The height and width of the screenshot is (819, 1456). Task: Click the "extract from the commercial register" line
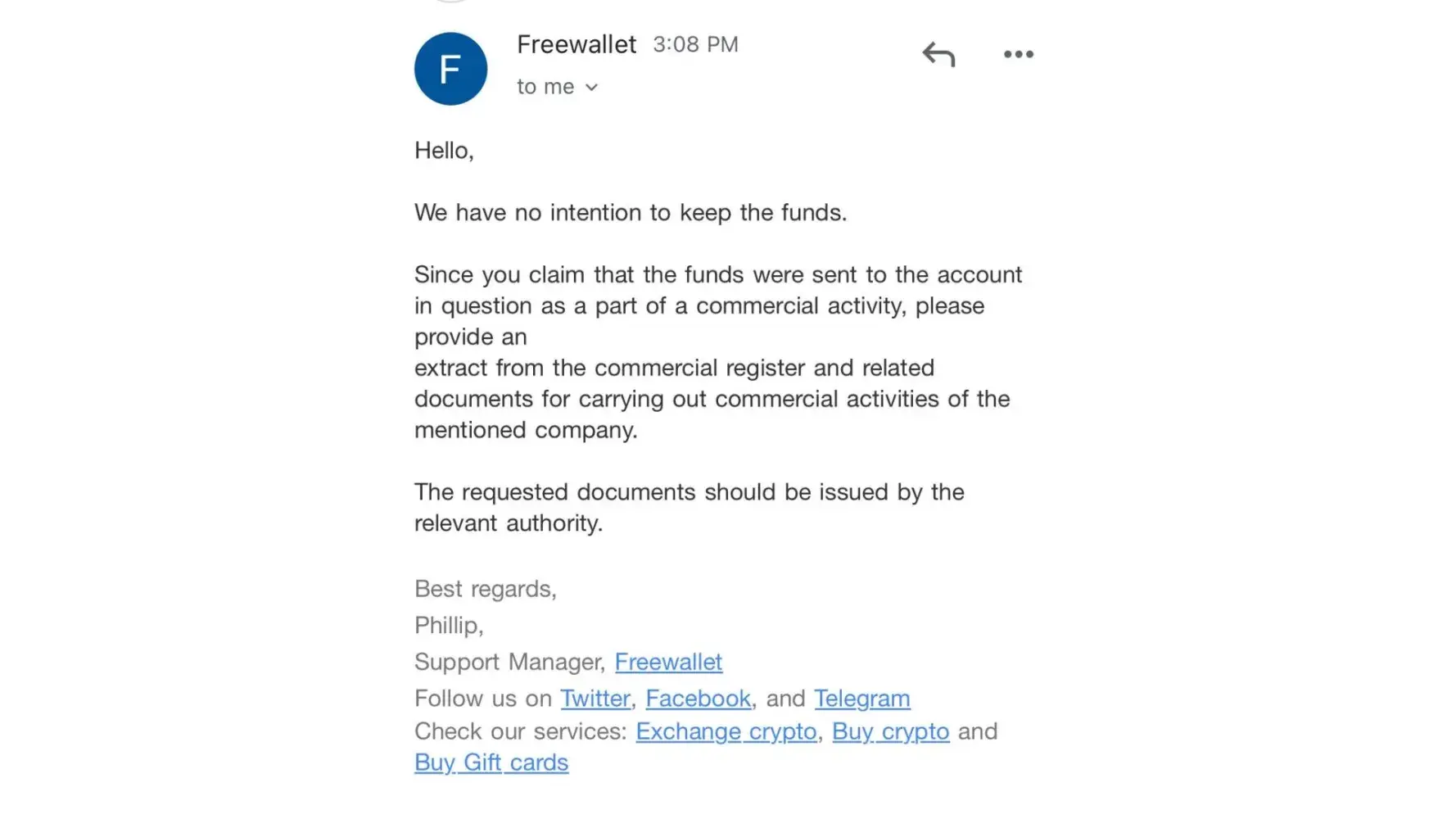click(x=674, y=368)
